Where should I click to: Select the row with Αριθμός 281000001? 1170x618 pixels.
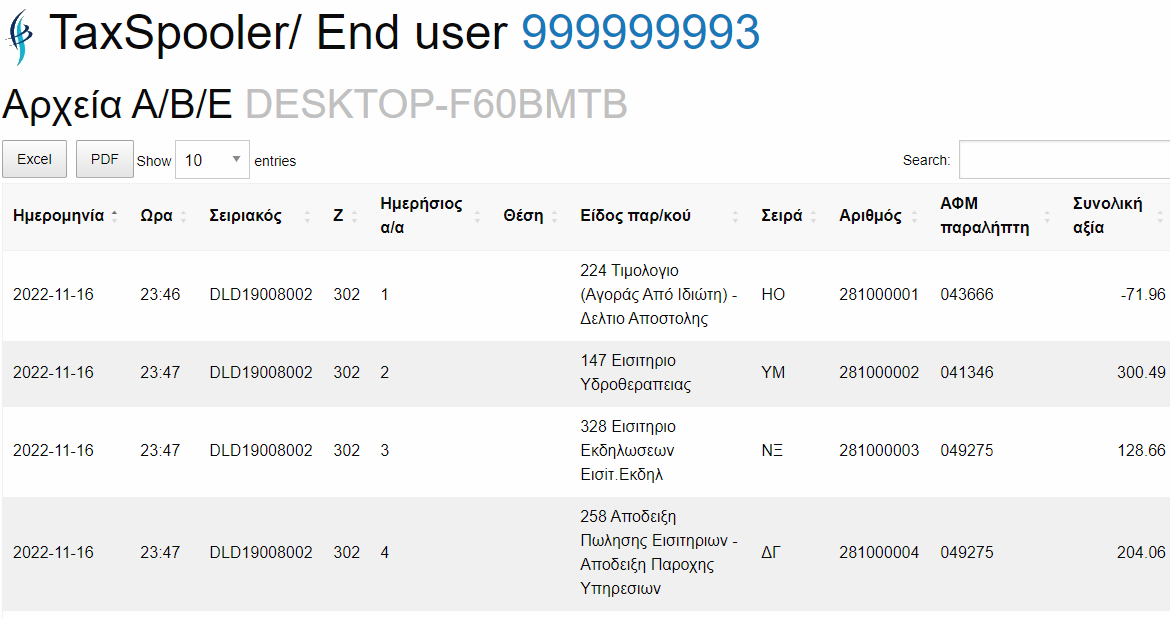click(x=586, y=295)
